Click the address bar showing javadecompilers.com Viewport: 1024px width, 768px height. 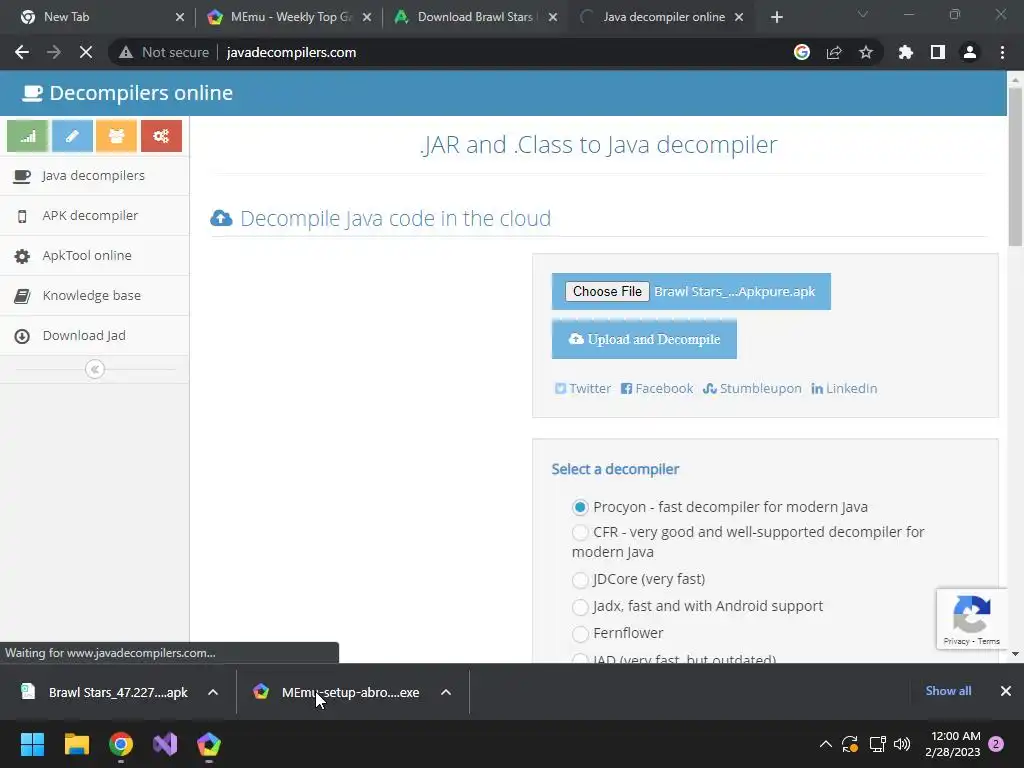tap(291, 52)
